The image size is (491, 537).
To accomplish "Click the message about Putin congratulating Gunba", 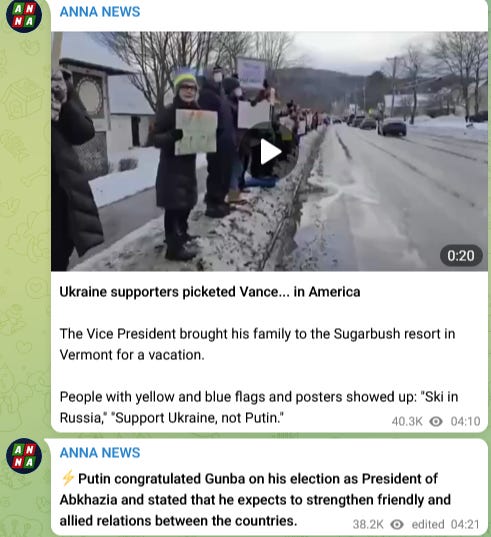I will [255, 500].
